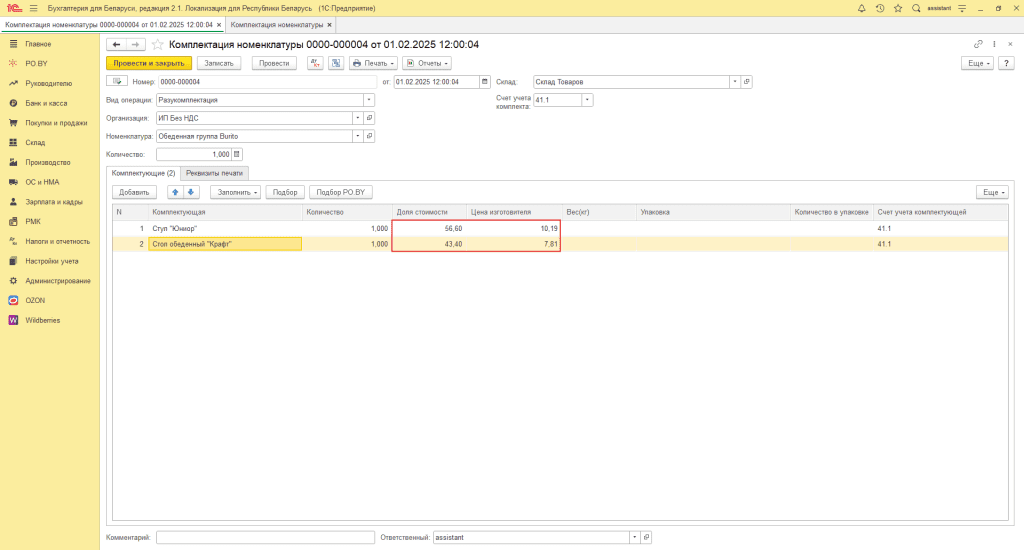Screen dimensions: 1024x550
Task: Move row down with blue arrow
Action: click(x=191, y=192)
